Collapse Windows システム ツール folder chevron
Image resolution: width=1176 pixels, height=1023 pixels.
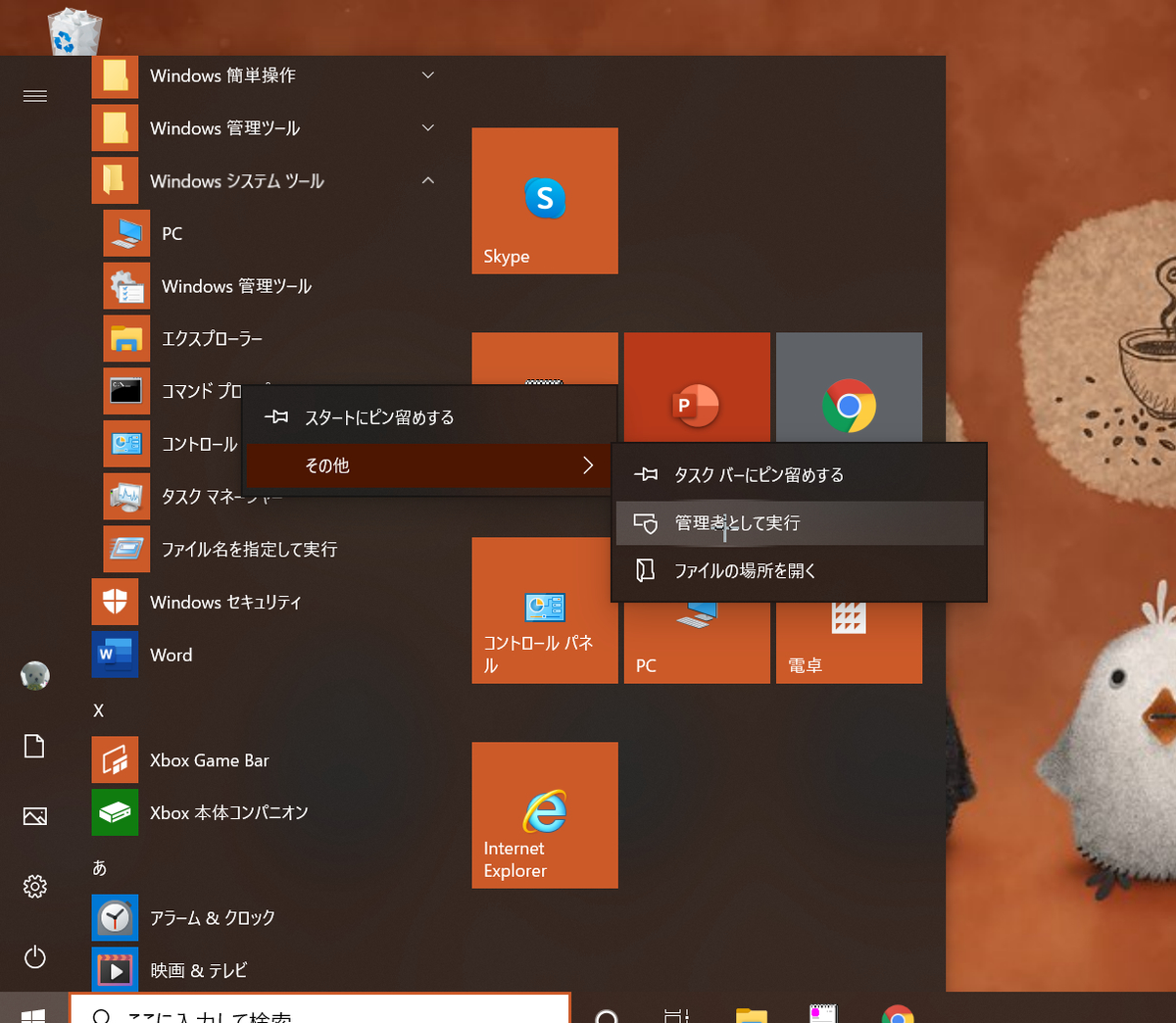428,181
